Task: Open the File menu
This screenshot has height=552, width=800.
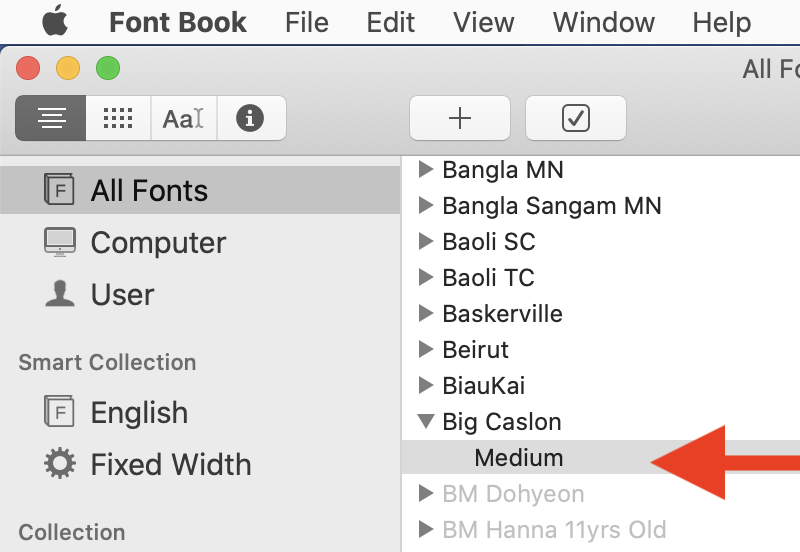Action: point(307,22)
